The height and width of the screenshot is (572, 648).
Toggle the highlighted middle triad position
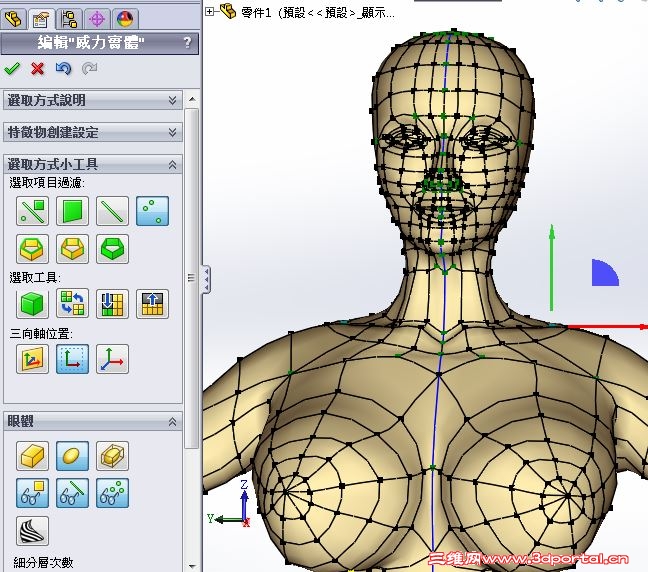click(x=72, y=359)
